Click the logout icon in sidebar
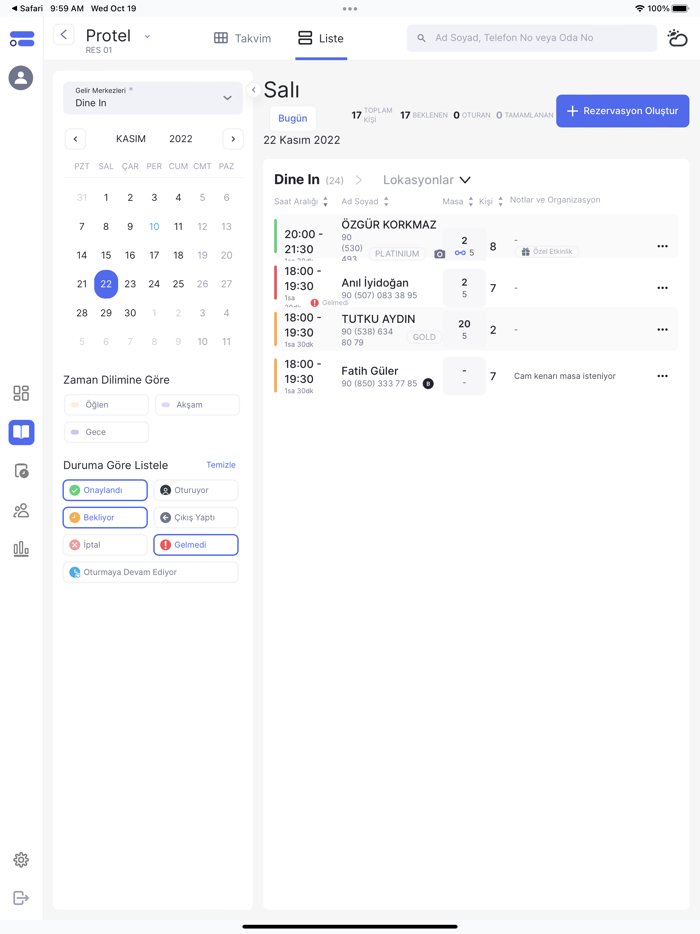This screenshot has height=934, width=700. point(21,898)
